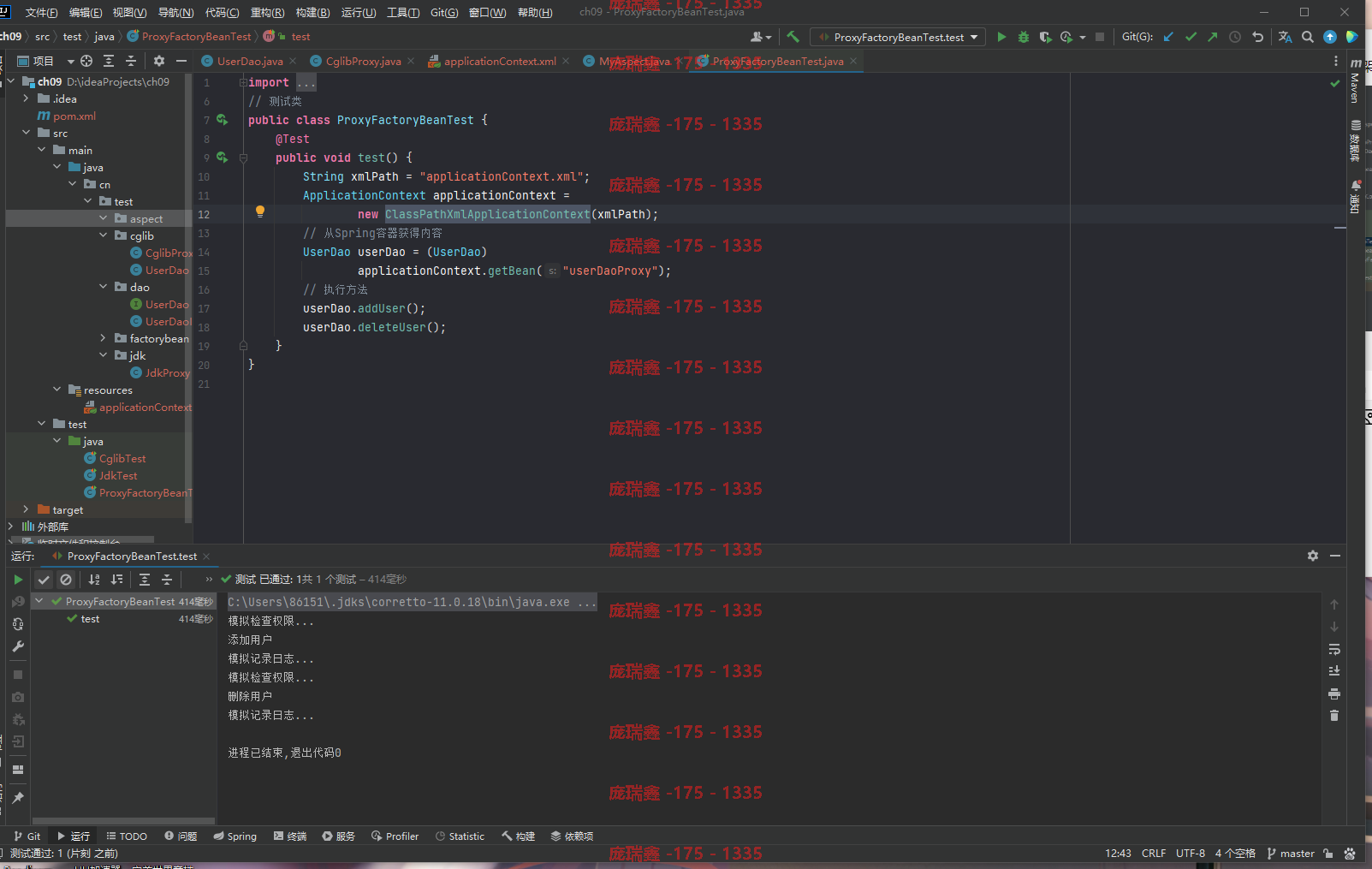Image resolution: width=1372 pixels, height=869 pixels.
Task: Open the Git(G) menu
Action: (x=444, y=13)
